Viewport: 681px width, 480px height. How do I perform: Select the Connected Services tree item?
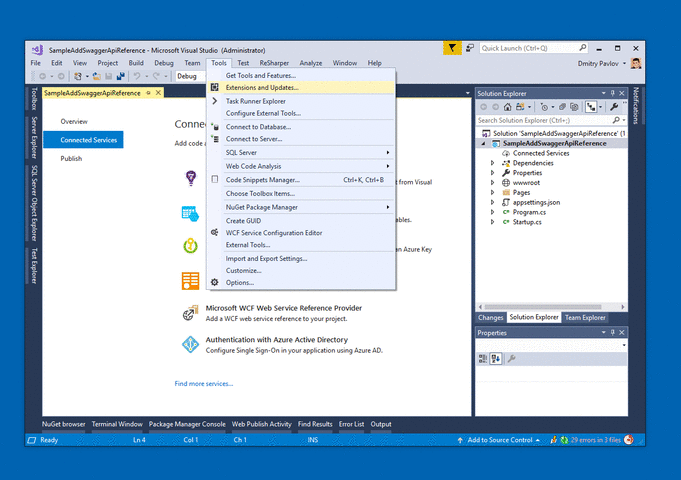(x=541, y=153)
